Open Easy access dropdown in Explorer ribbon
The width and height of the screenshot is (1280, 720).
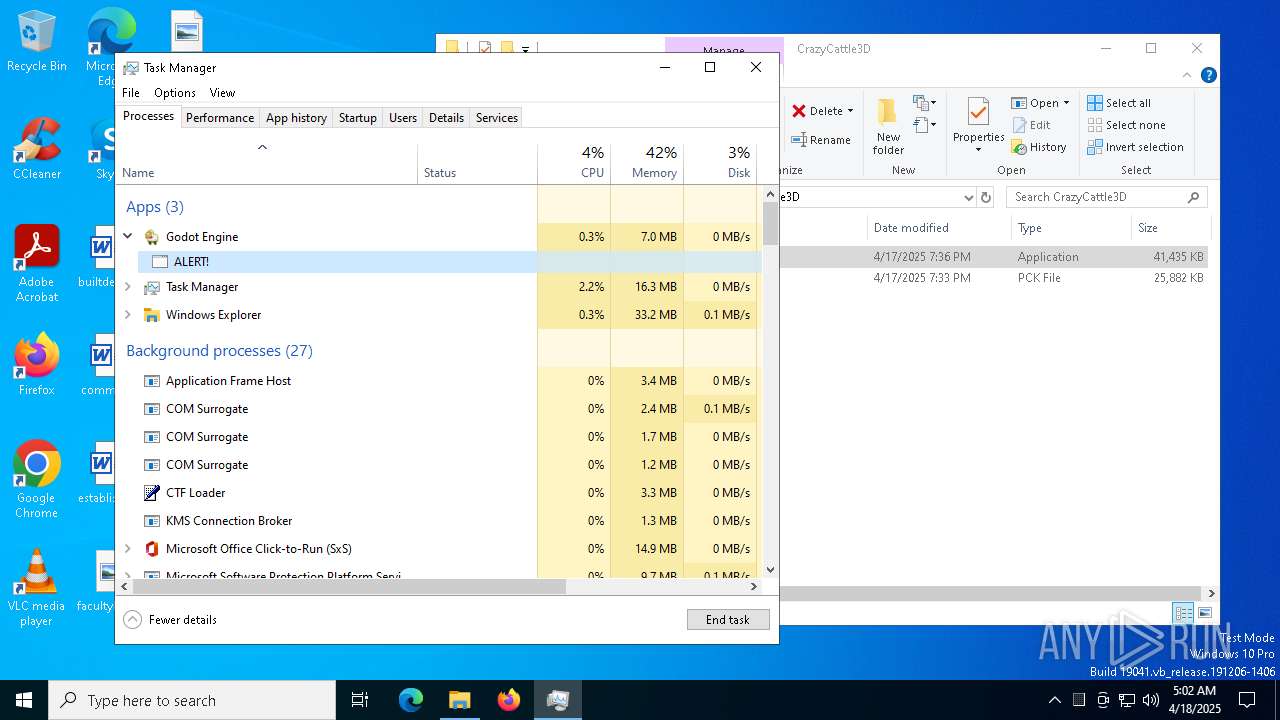(925, 125)
